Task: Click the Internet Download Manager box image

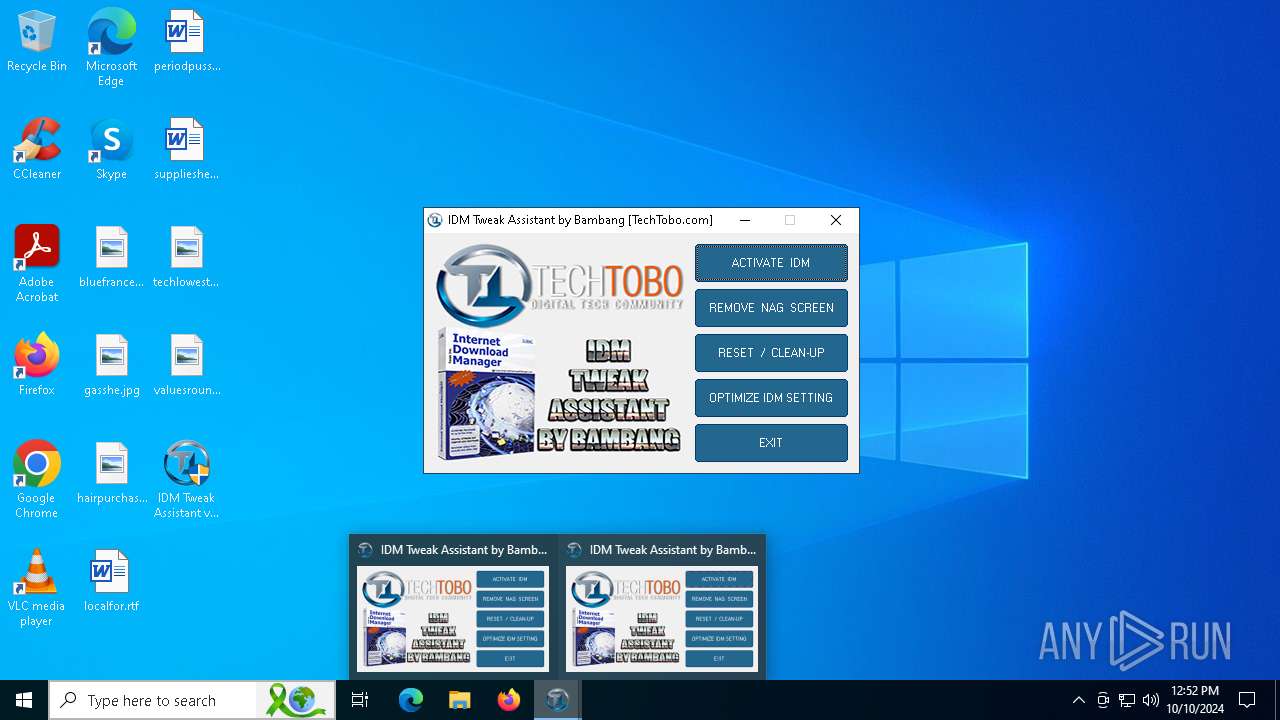Action: [486, 393]
